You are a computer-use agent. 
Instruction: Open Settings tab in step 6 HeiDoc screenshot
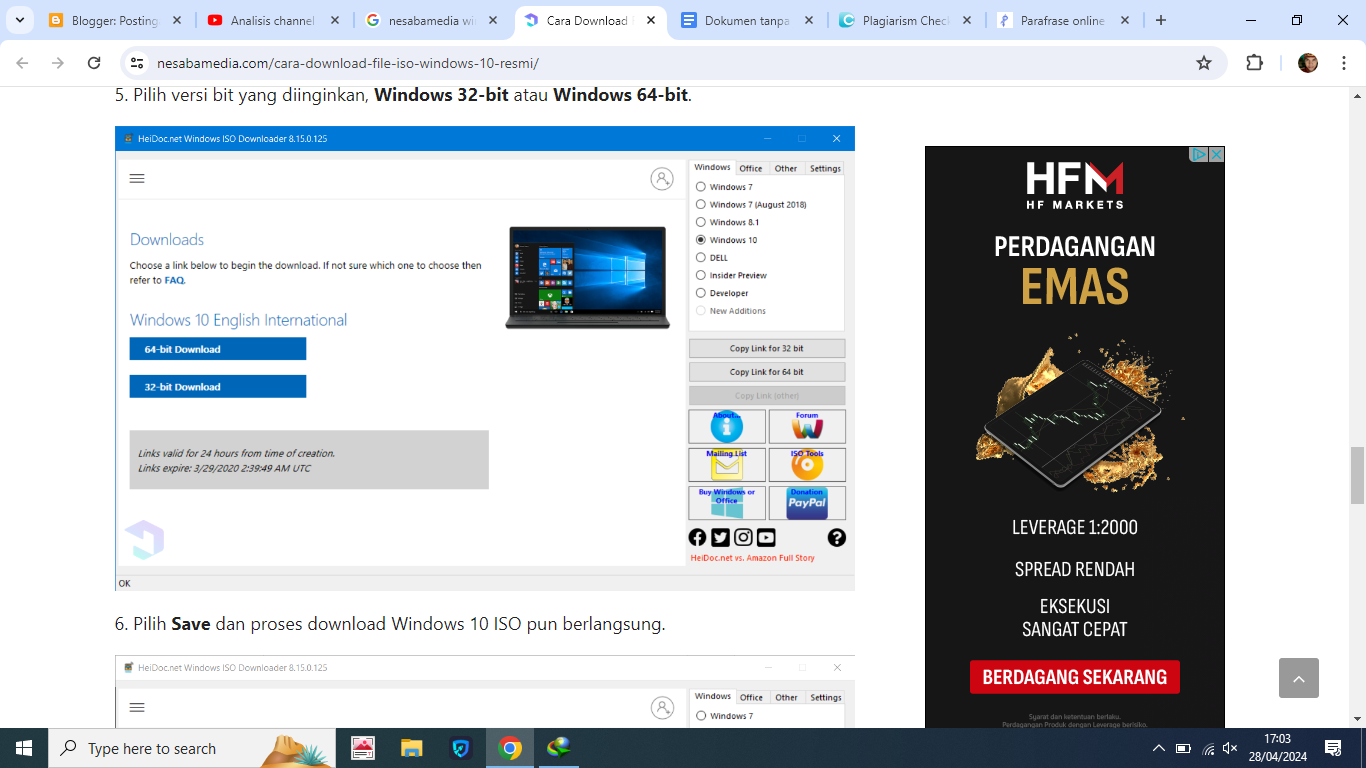[x=826, y=697]
